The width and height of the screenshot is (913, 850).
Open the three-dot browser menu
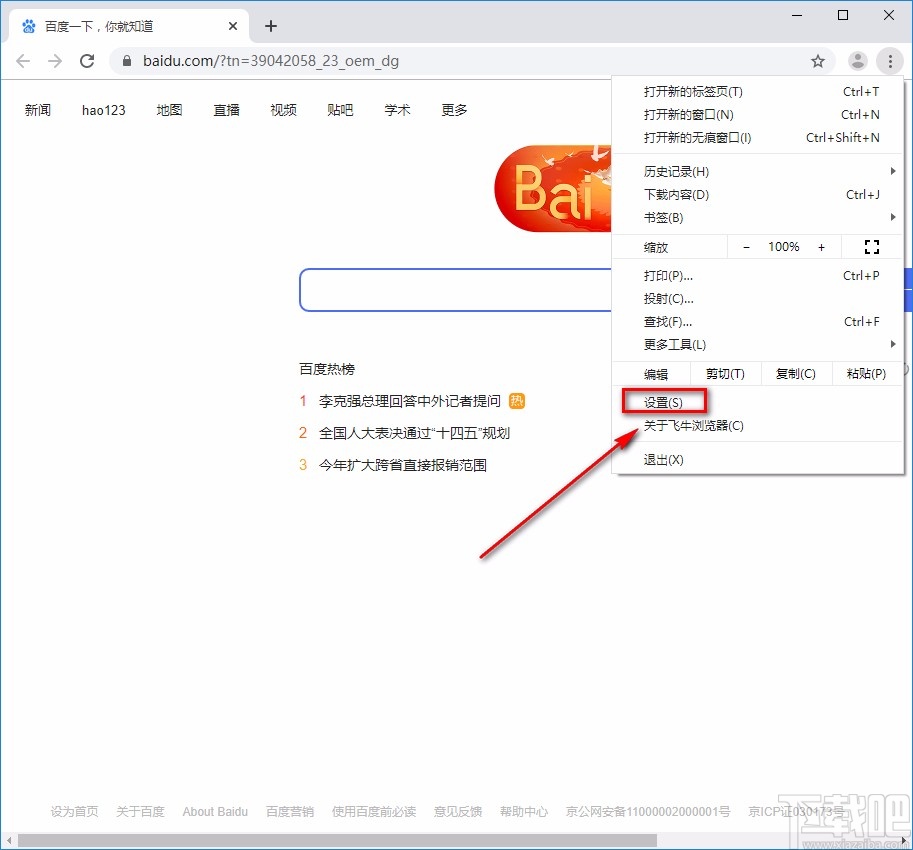click(890, 60)
